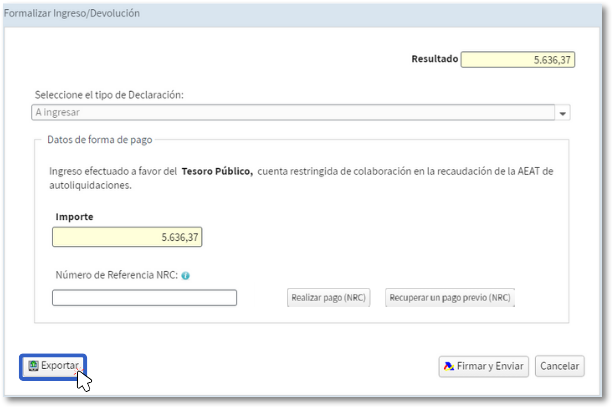Focus the Número de Referencia NRC field
Screen dimensions: 613x408
pyautogui.click(x=144, y=298)
